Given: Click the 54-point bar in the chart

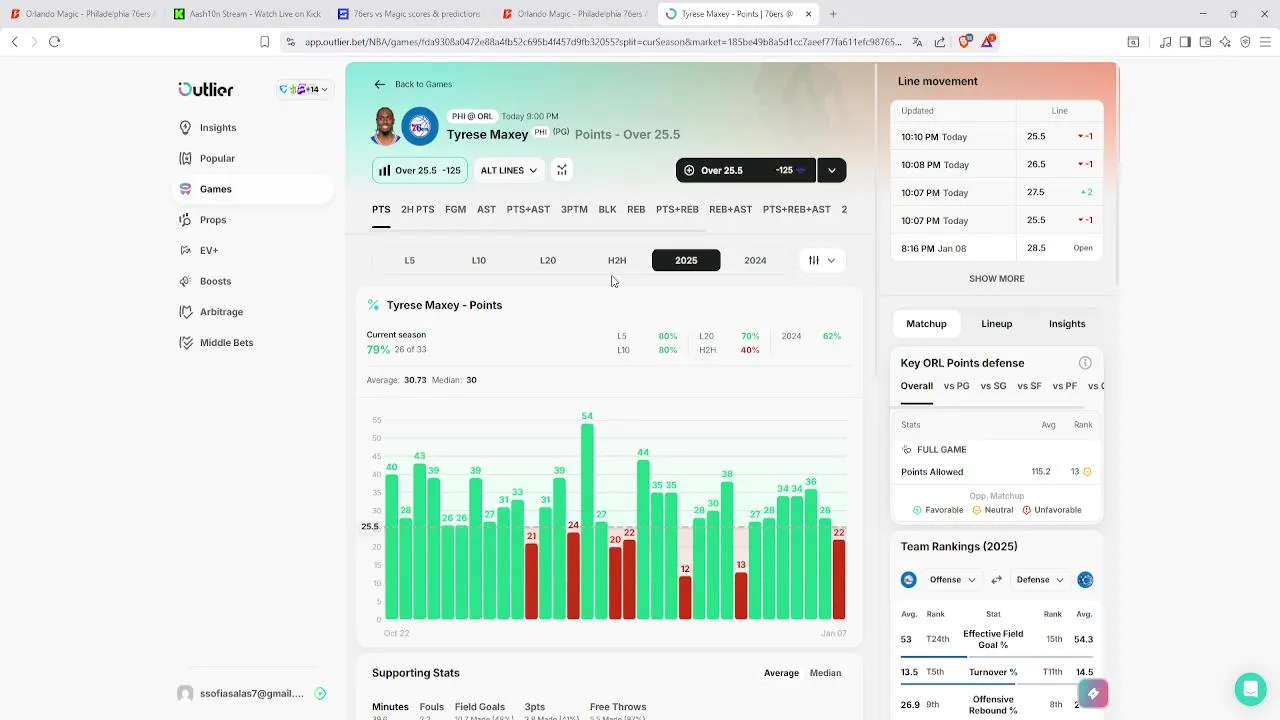Looking at the screenshot, I should [x=587, y=522].
